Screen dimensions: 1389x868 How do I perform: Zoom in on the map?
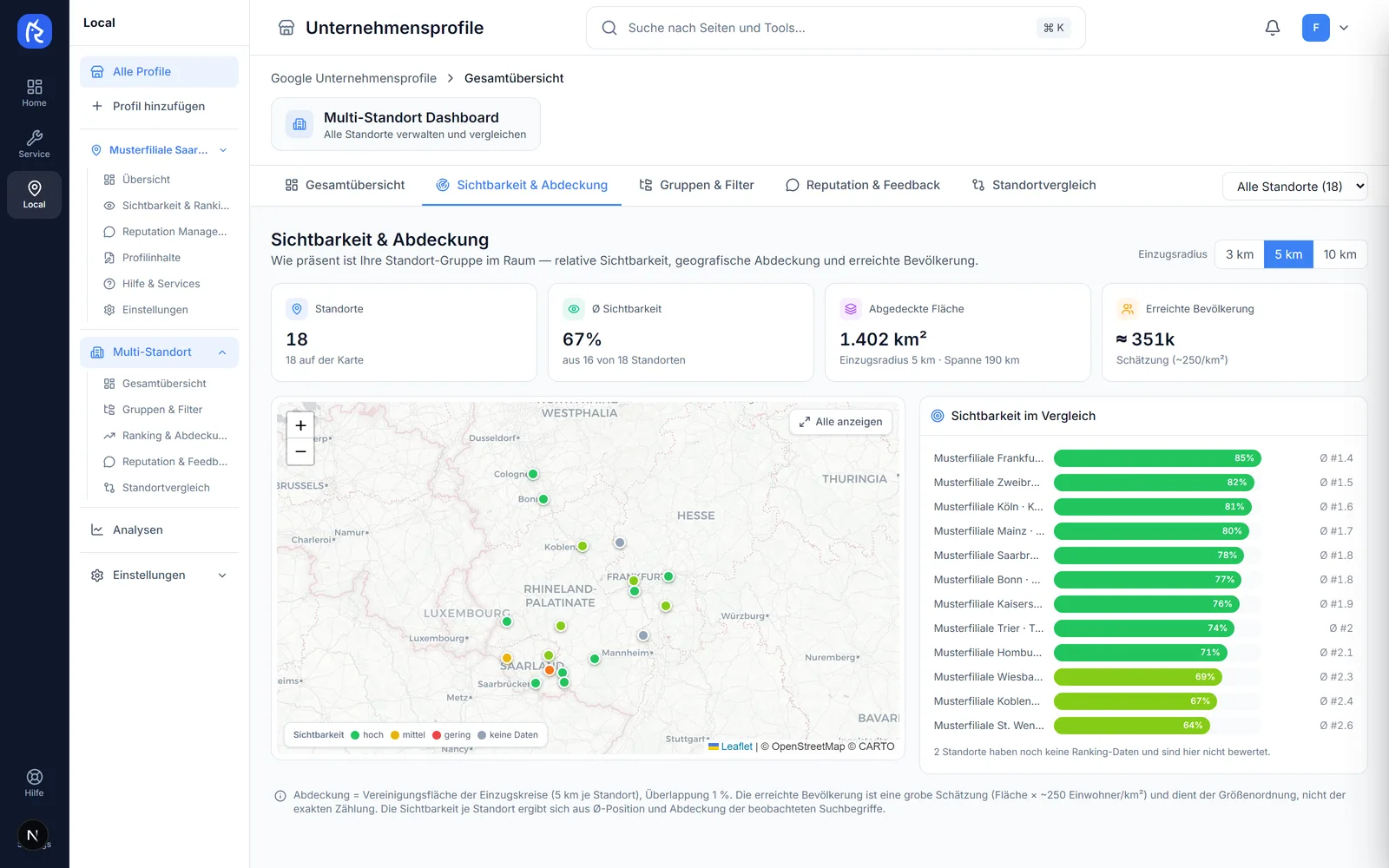(x=300, y=425)
